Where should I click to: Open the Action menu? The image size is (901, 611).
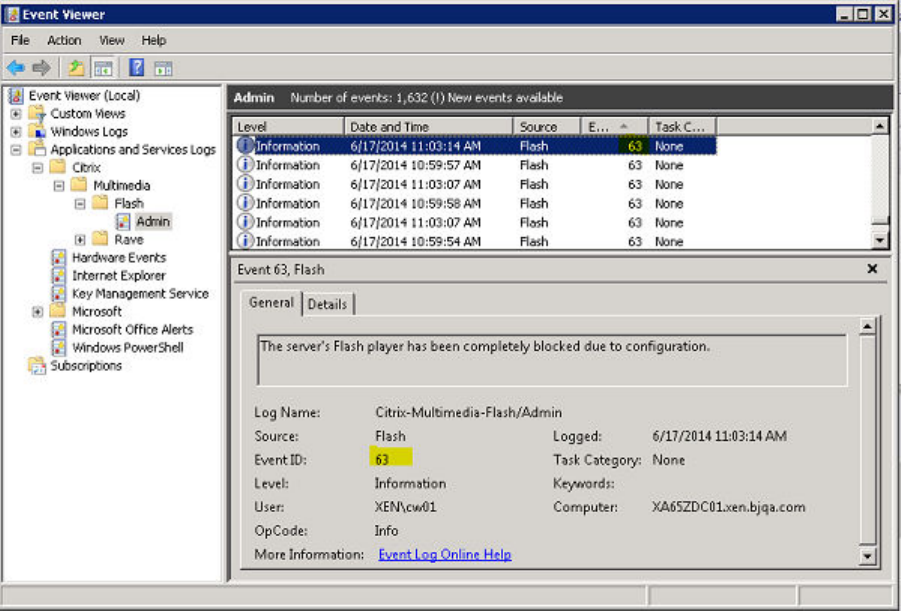64,40
